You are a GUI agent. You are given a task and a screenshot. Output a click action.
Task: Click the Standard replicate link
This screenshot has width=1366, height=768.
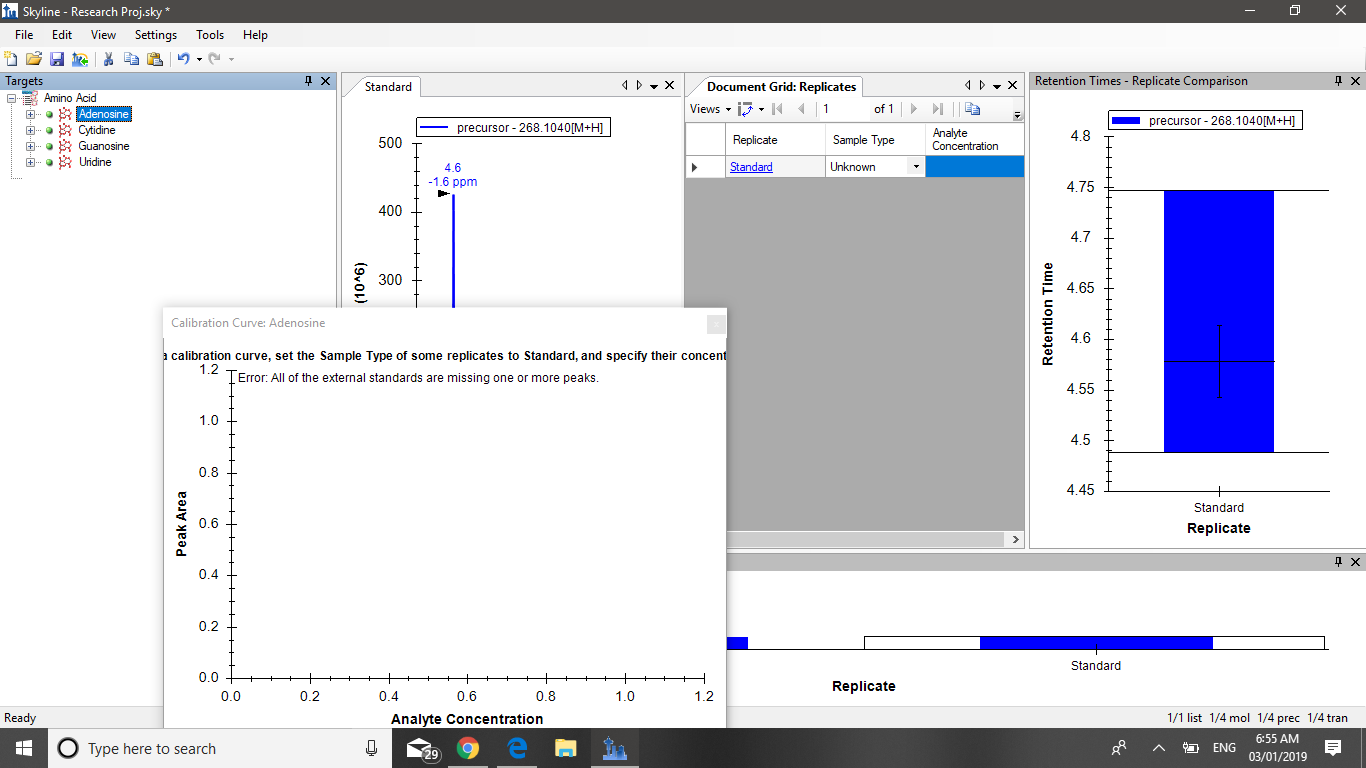(751, 167)
